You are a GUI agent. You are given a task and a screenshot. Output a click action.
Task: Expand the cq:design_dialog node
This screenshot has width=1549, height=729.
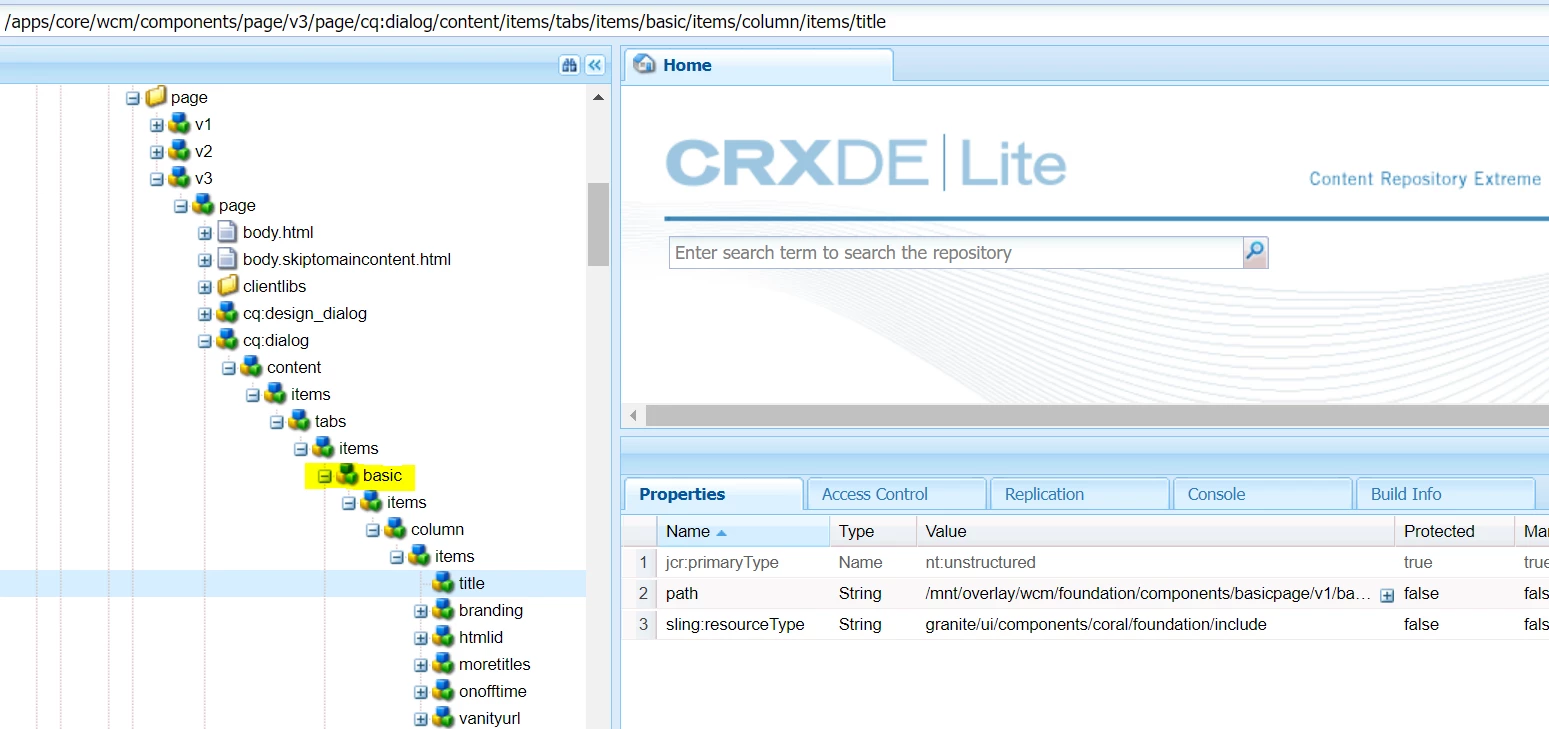(x=204, y=314)
